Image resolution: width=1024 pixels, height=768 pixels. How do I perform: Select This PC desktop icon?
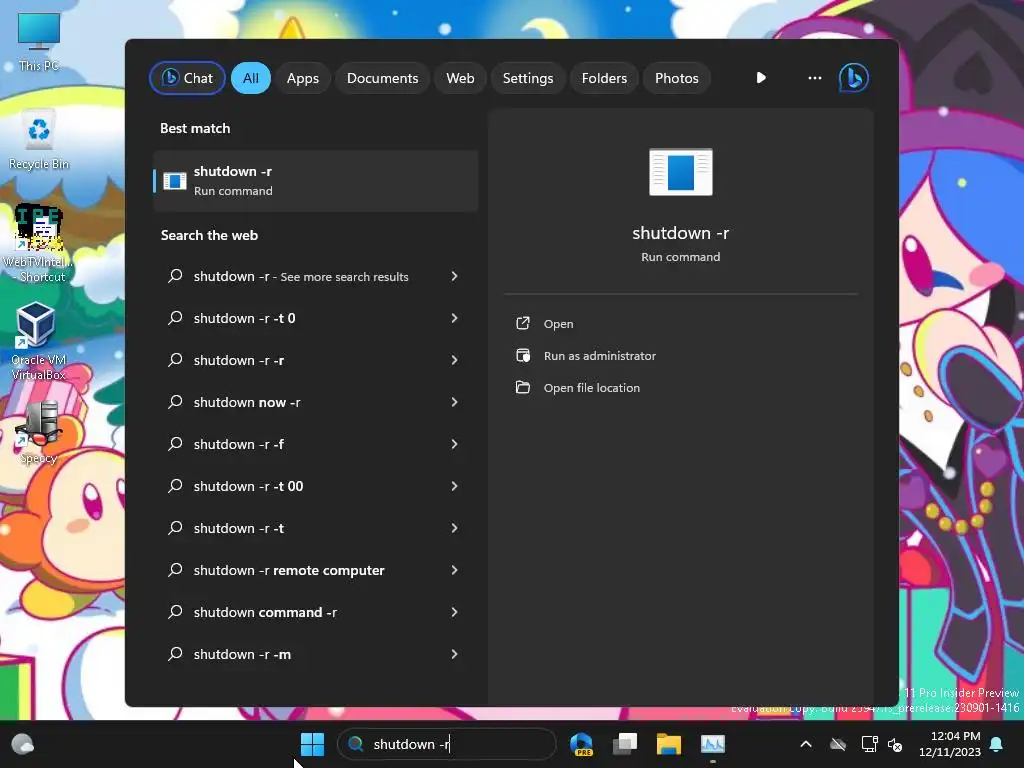pos(39,42)
